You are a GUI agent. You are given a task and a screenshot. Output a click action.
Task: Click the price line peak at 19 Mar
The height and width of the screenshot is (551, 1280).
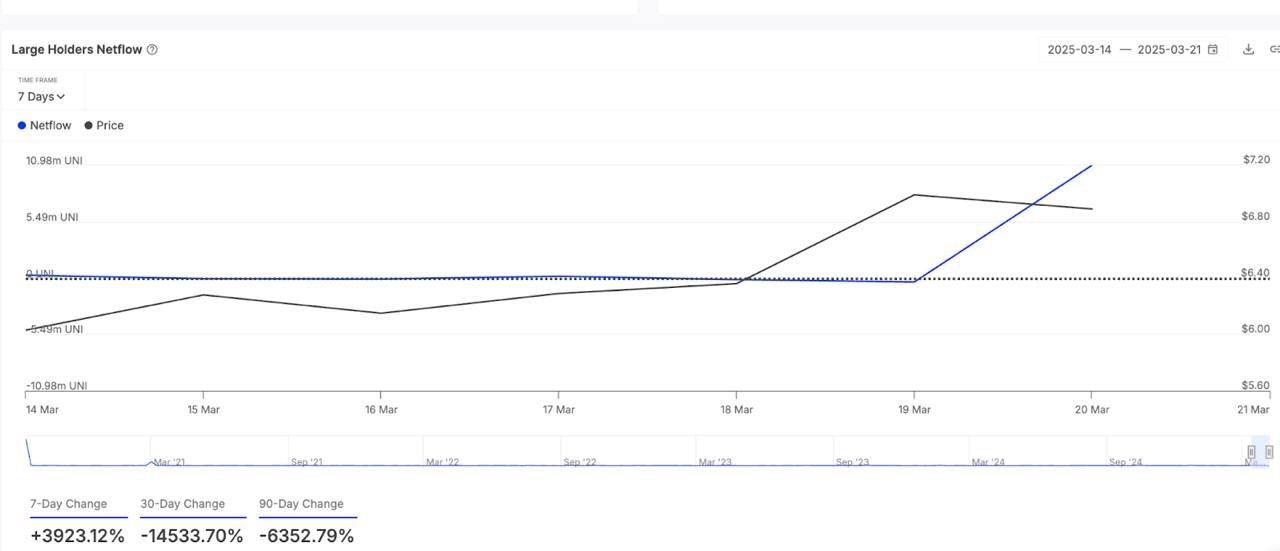pyautogui.click(x=914, y=195)
